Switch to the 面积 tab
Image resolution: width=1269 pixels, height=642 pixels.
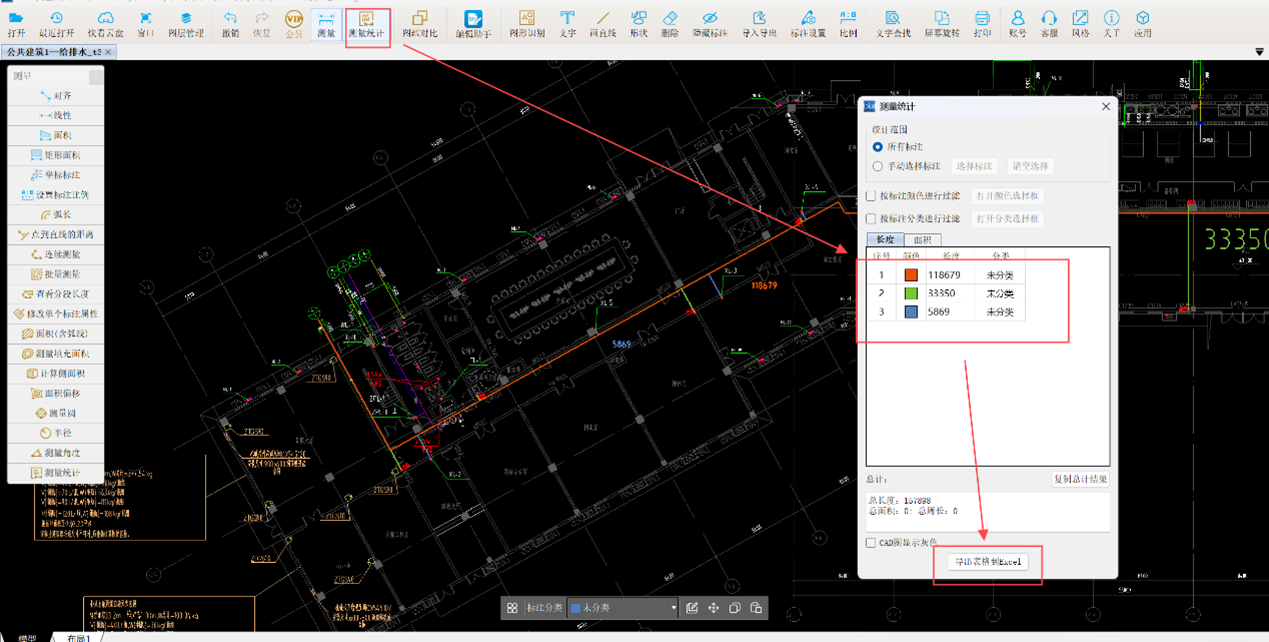tap(921, 240)
